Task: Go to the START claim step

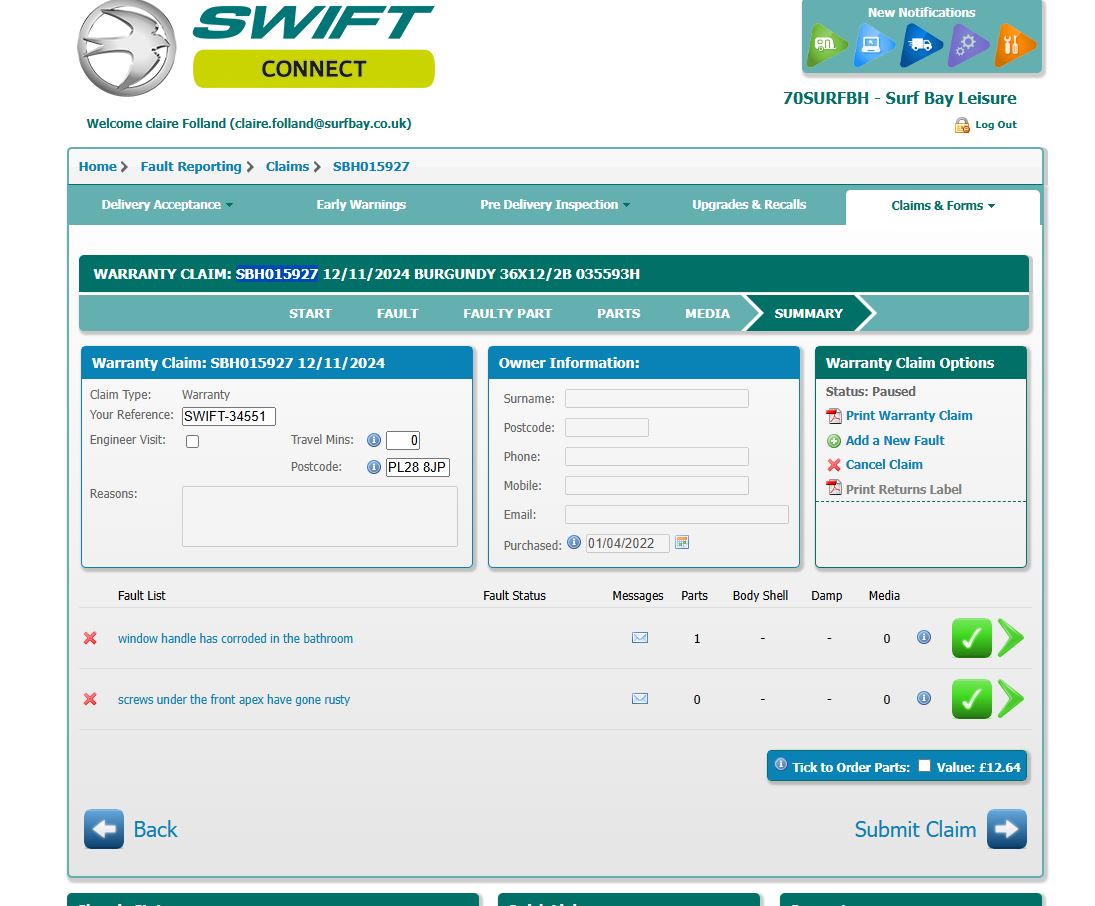Action: click(x=310, y=314)
